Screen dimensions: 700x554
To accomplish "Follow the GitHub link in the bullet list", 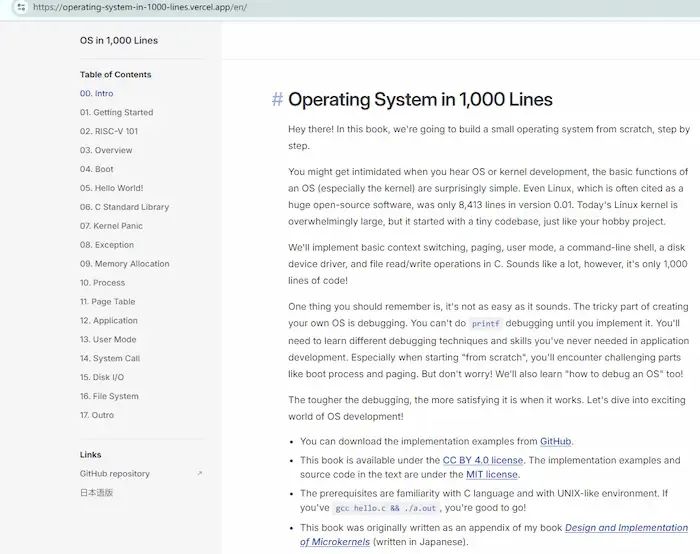I will tap(555, 441).
